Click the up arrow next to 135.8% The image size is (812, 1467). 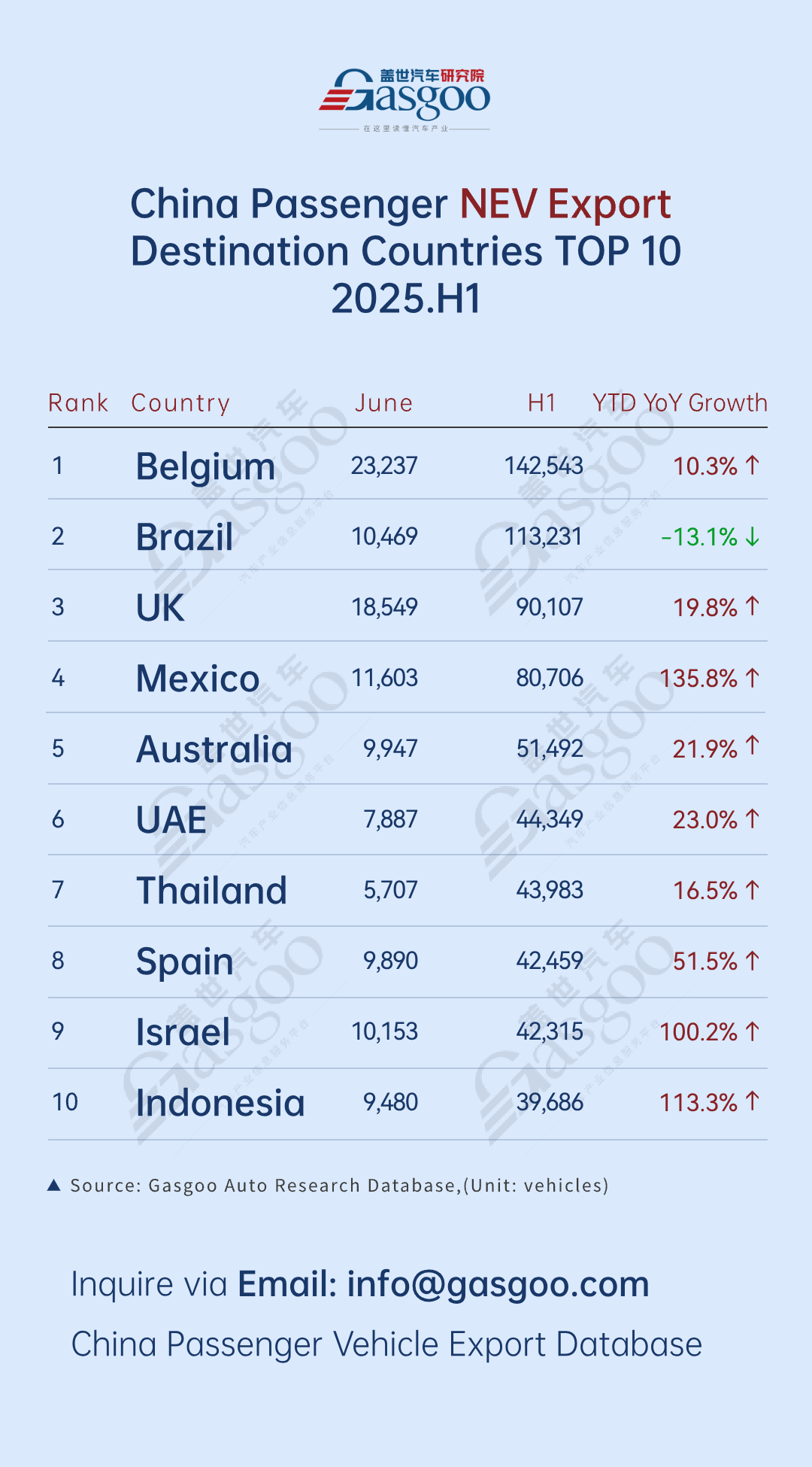pyautogui.click(x=753, y=678)
